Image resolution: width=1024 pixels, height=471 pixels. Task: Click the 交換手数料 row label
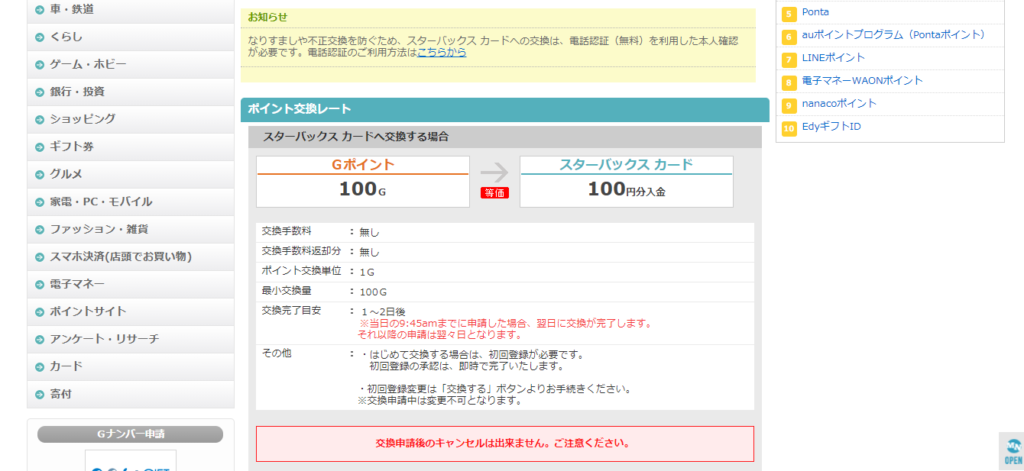click(287, 231)
